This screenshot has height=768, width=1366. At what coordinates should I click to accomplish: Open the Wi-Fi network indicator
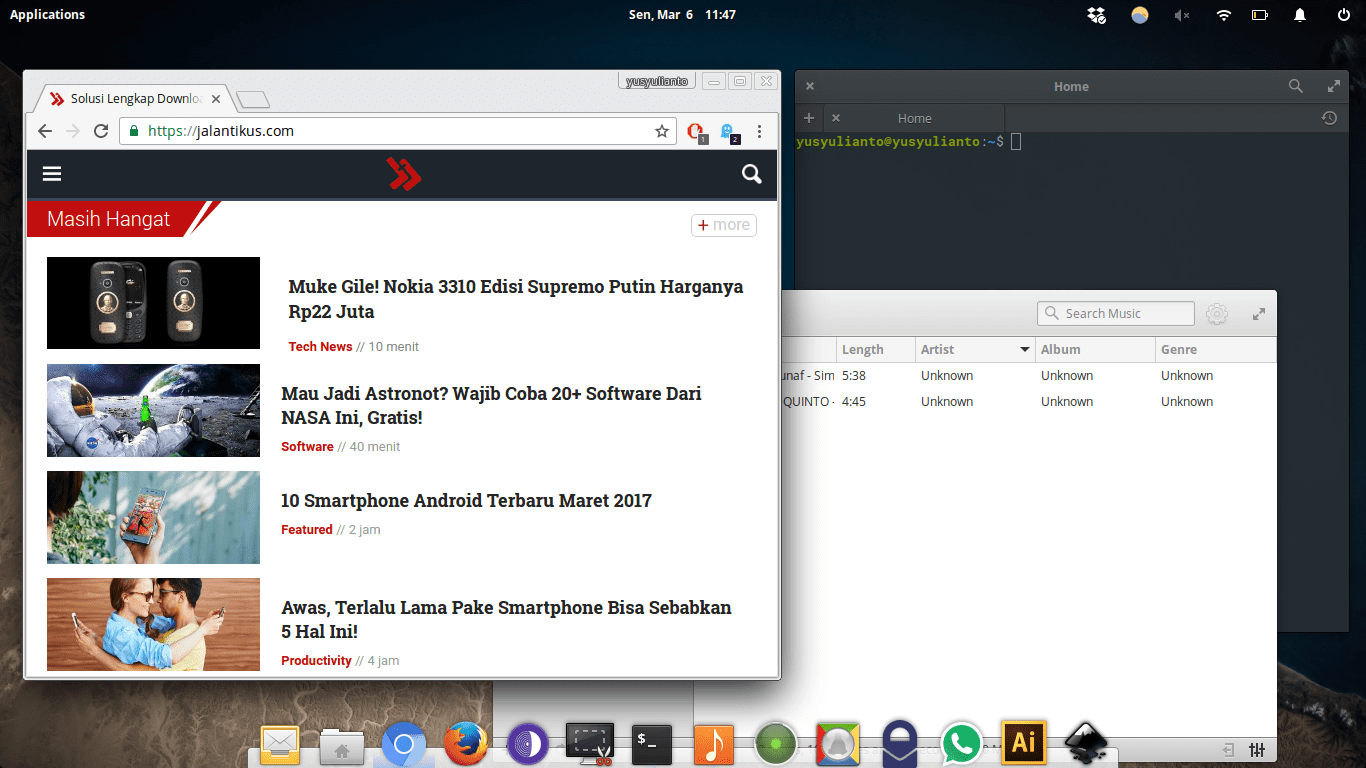[1223, 15]
